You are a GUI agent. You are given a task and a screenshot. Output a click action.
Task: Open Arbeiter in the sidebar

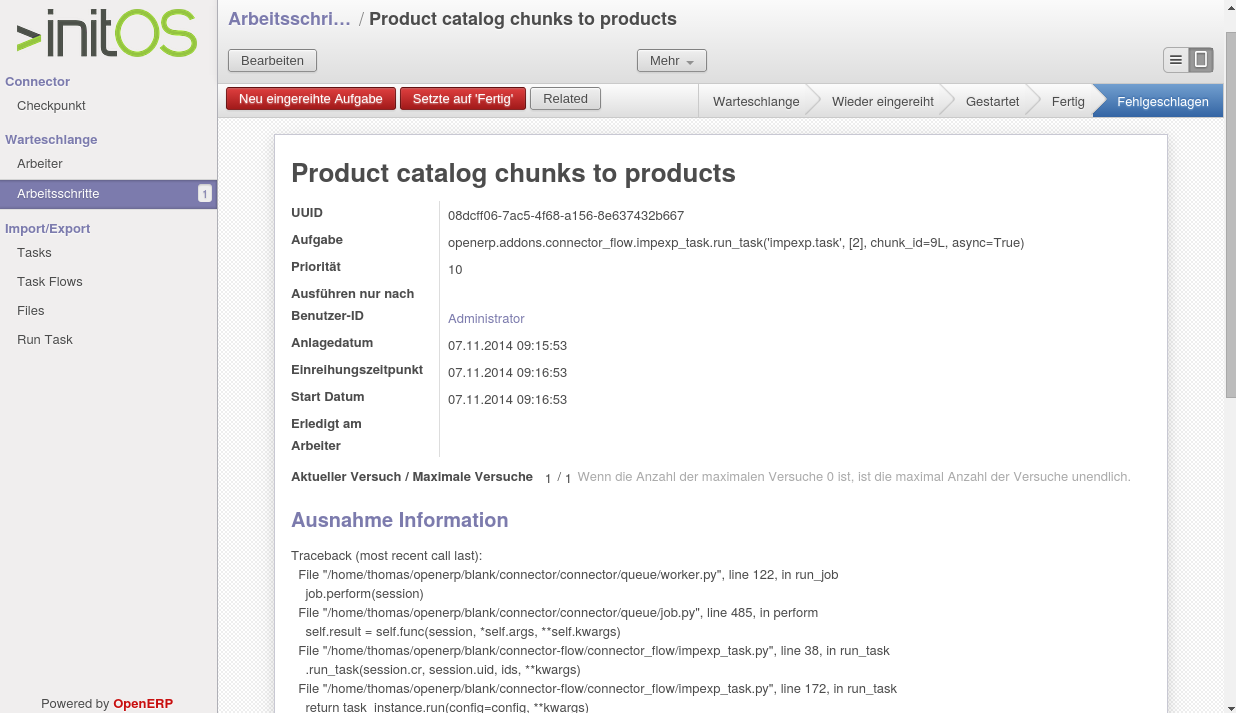point(40,164)
